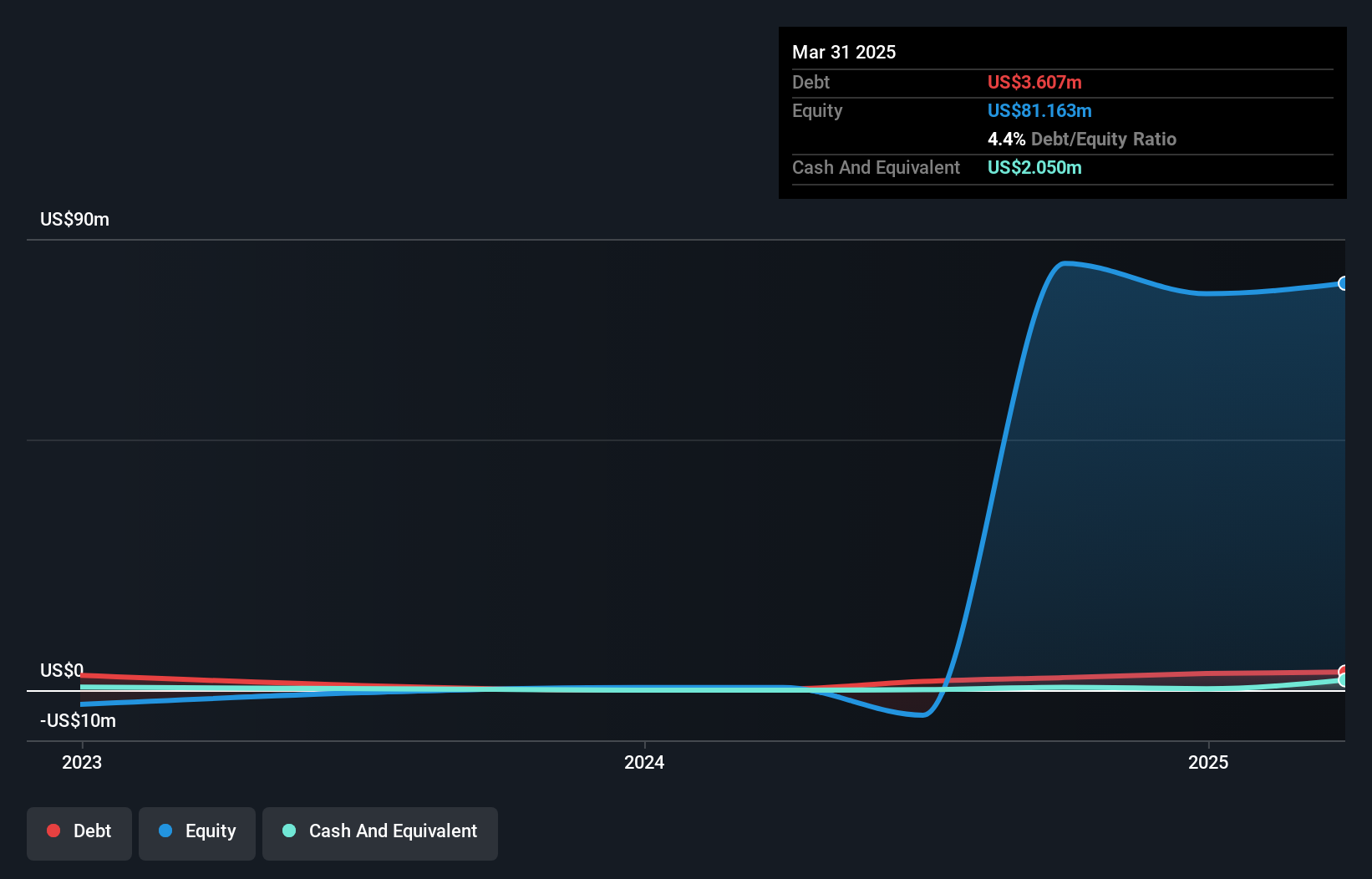This screenshot has height=879, width=1372.
Task: Click the -US$10m y-axis label
Action: pos(78,720)
